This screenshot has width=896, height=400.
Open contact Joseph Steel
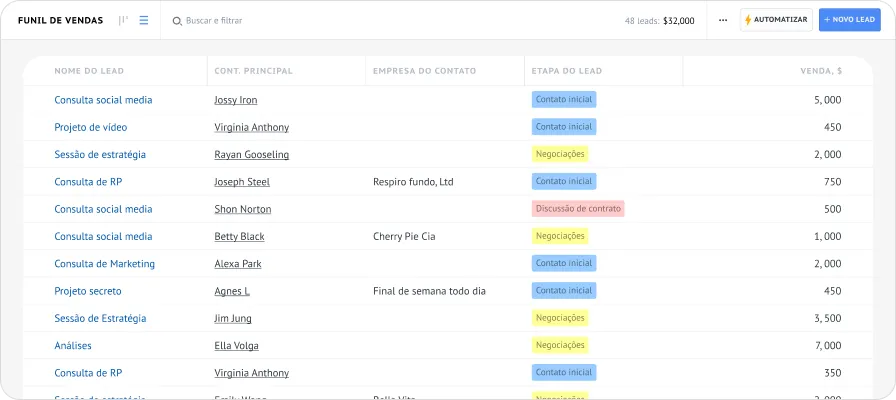point(242,182)
